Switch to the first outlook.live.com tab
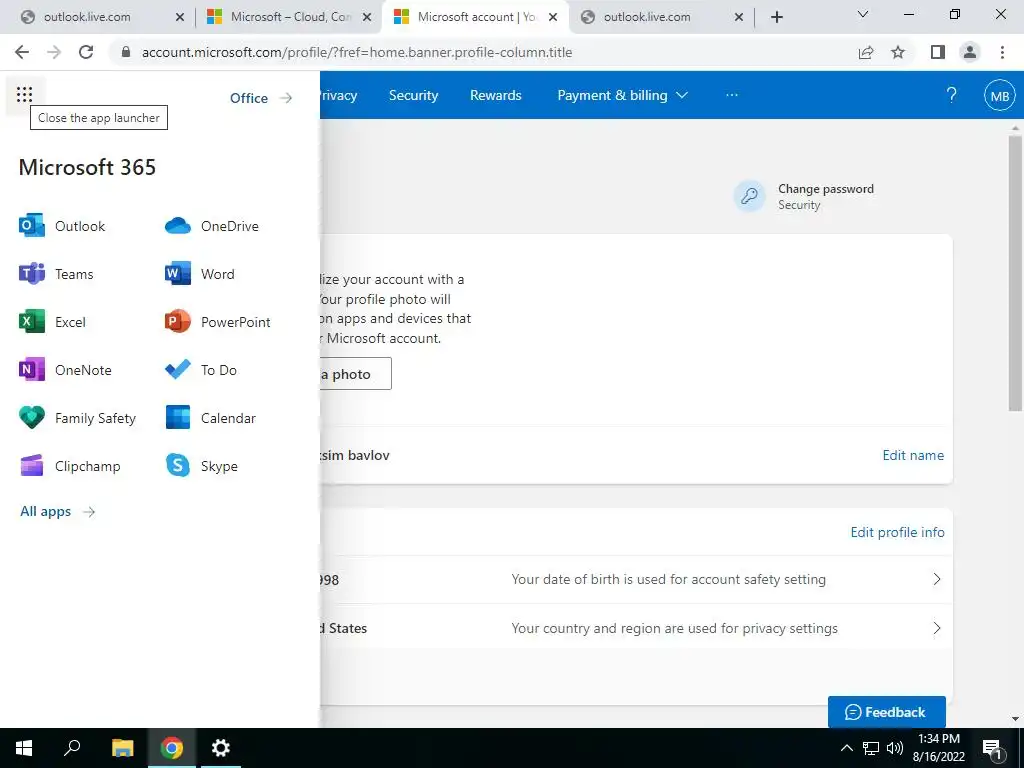The width and height of the screenshot is (1024, 768). pos(87,17)
